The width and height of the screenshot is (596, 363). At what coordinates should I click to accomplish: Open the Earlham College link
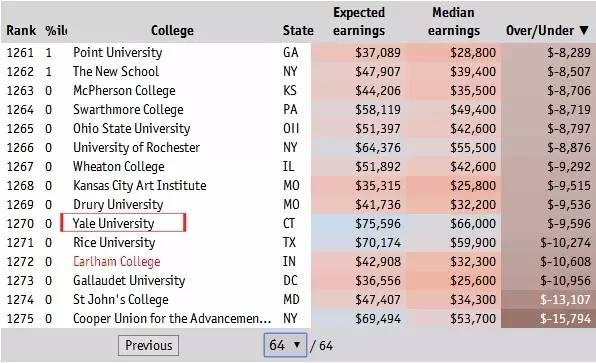point(116,262)
